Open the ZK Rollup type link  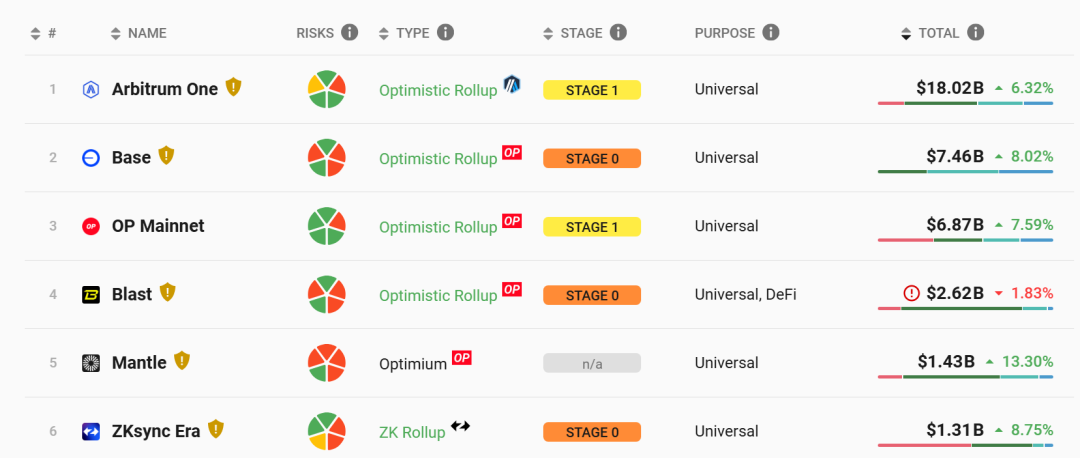pos(412,433)
